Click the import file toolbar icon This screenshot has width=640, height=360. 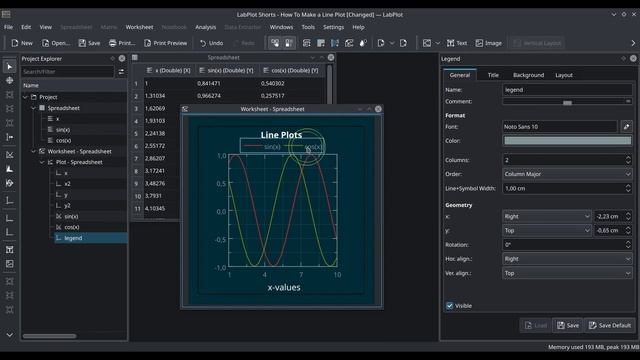pyautogui.click(x=381, y=43)
